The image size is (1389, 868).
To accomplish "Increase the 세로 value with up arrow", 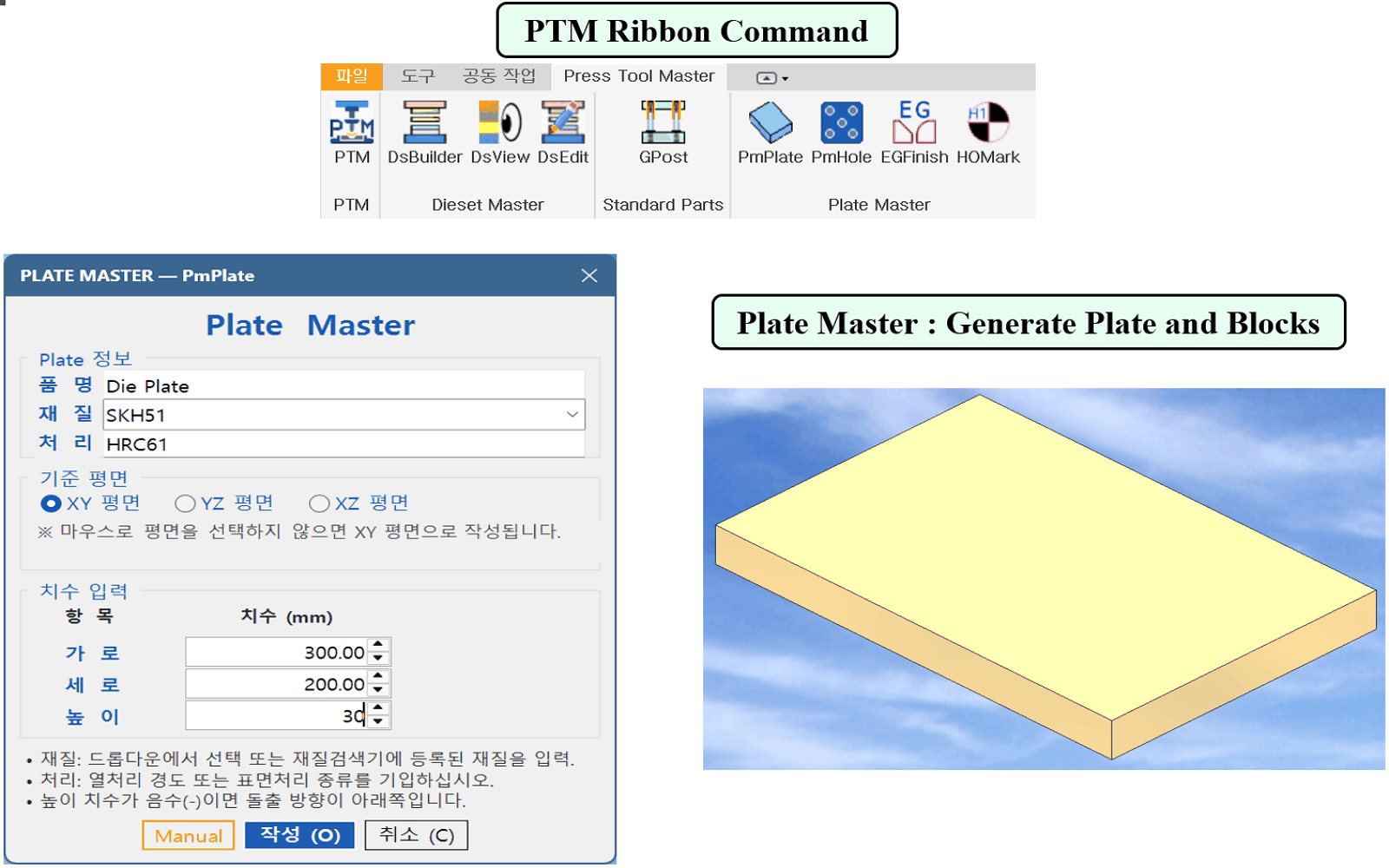I will [x=379, y=677].
